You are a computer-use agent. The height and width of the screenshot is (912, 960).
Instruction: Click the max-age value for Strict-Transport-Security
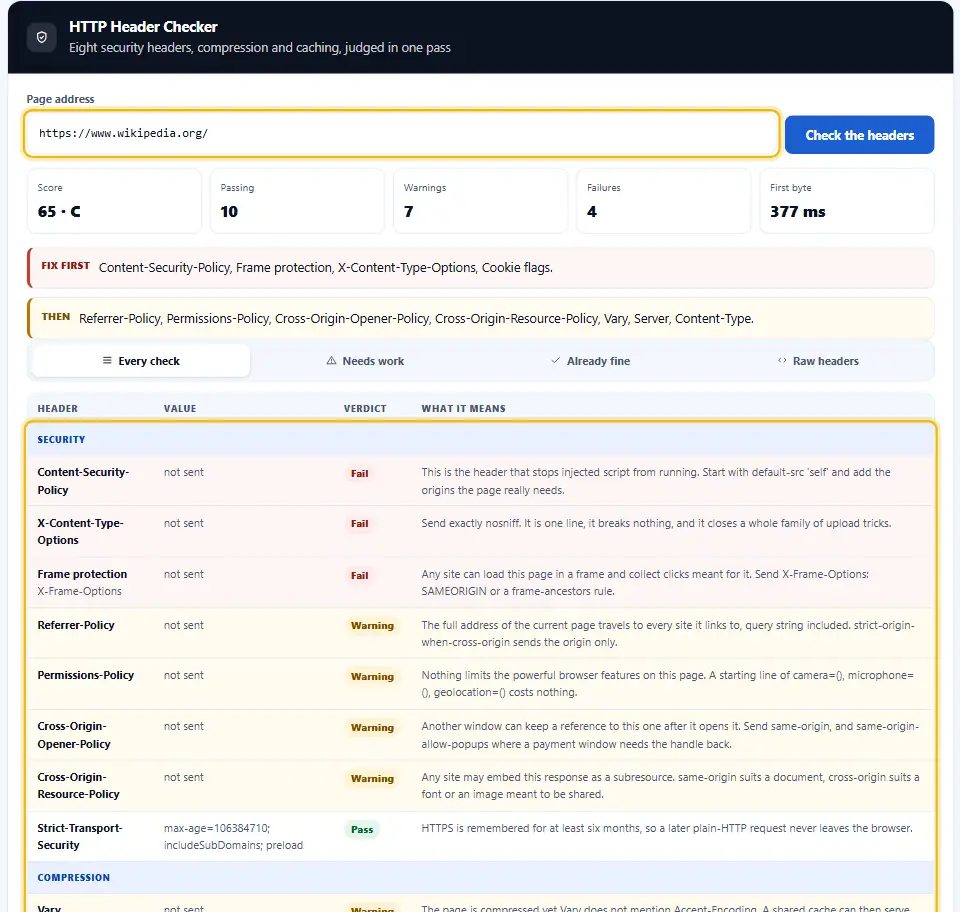233,836
